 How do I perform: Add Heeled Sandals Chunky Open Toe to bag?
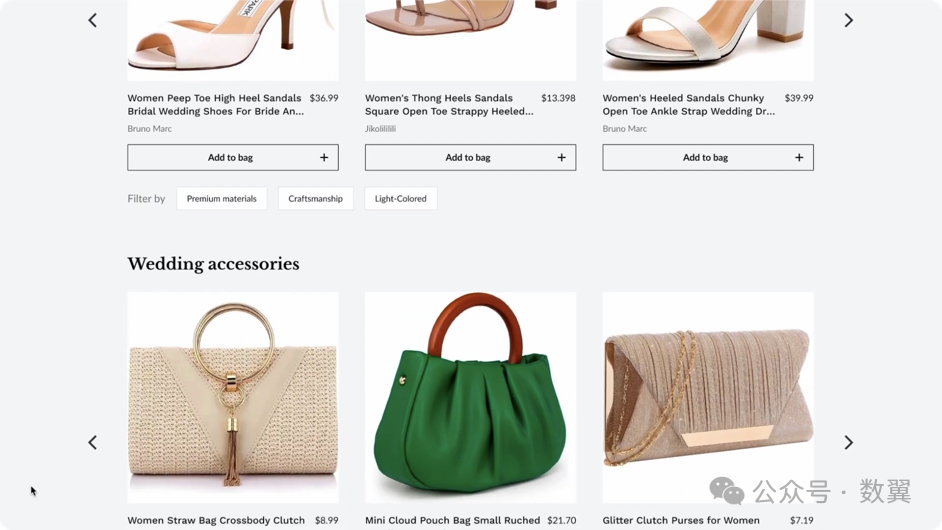pyautogui.click(x=706, y=157)
